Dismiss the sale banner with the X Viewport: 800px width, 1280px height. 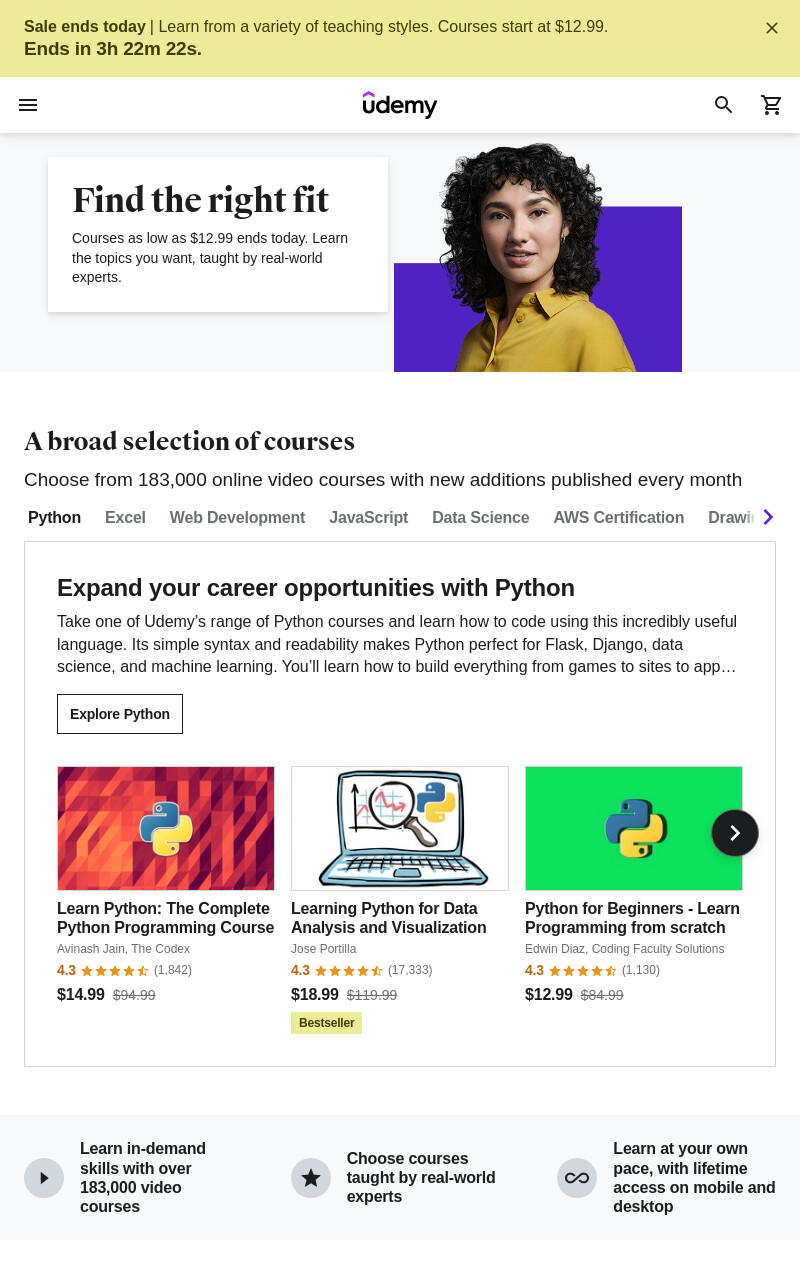pyautogui.click(x=772, y=28)
